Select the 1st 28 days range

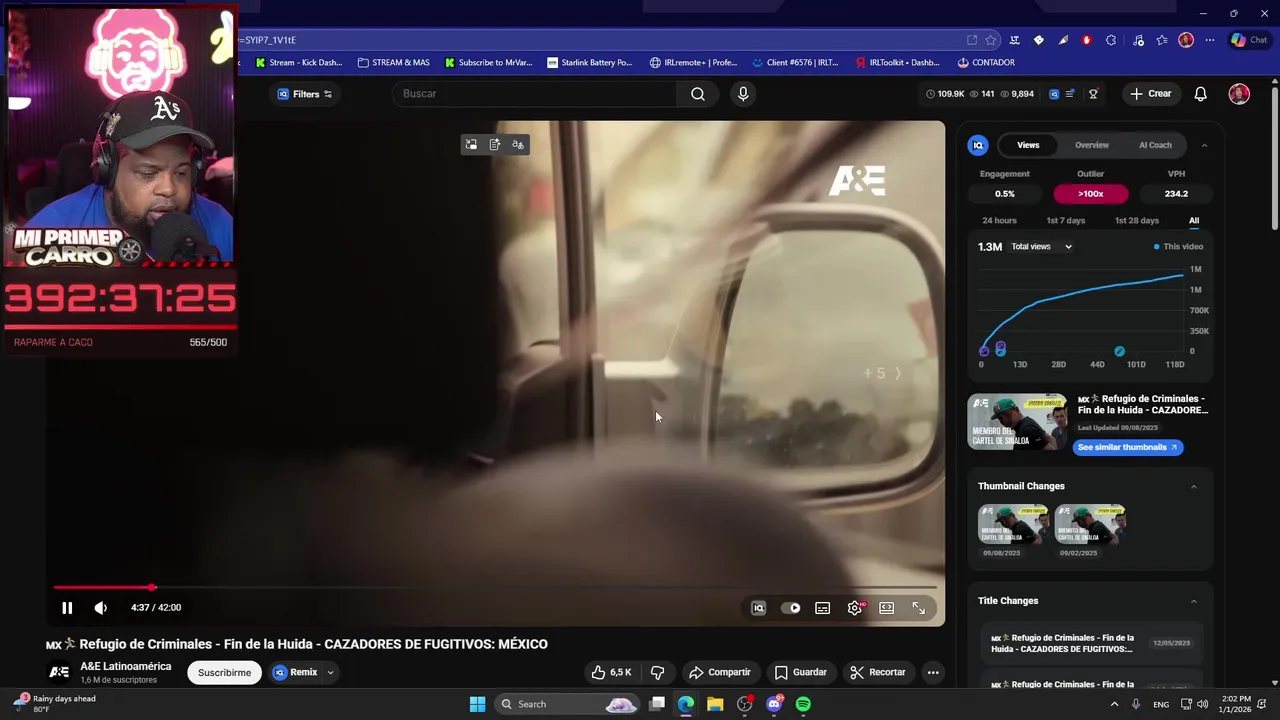pyautogui.click(x=1136, y=221)
